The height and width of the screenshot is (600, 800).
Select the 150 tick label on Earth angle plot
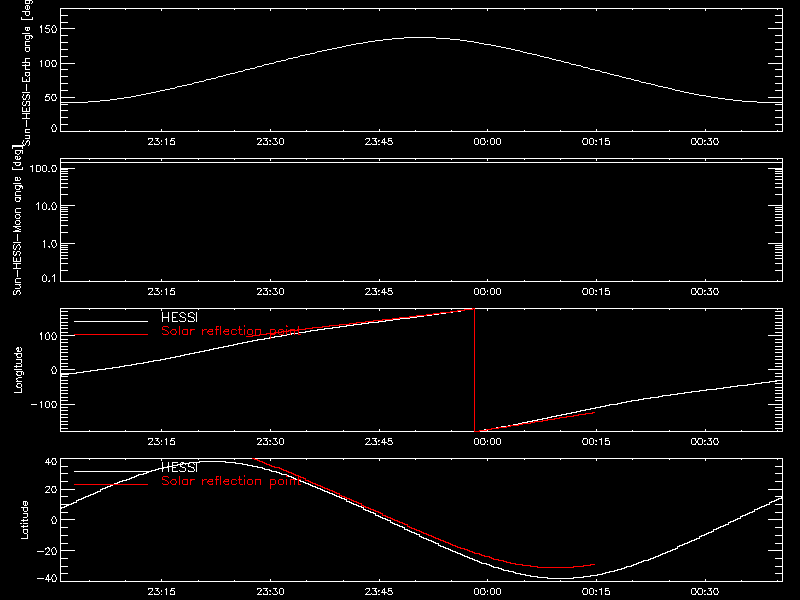pos(47,29)
